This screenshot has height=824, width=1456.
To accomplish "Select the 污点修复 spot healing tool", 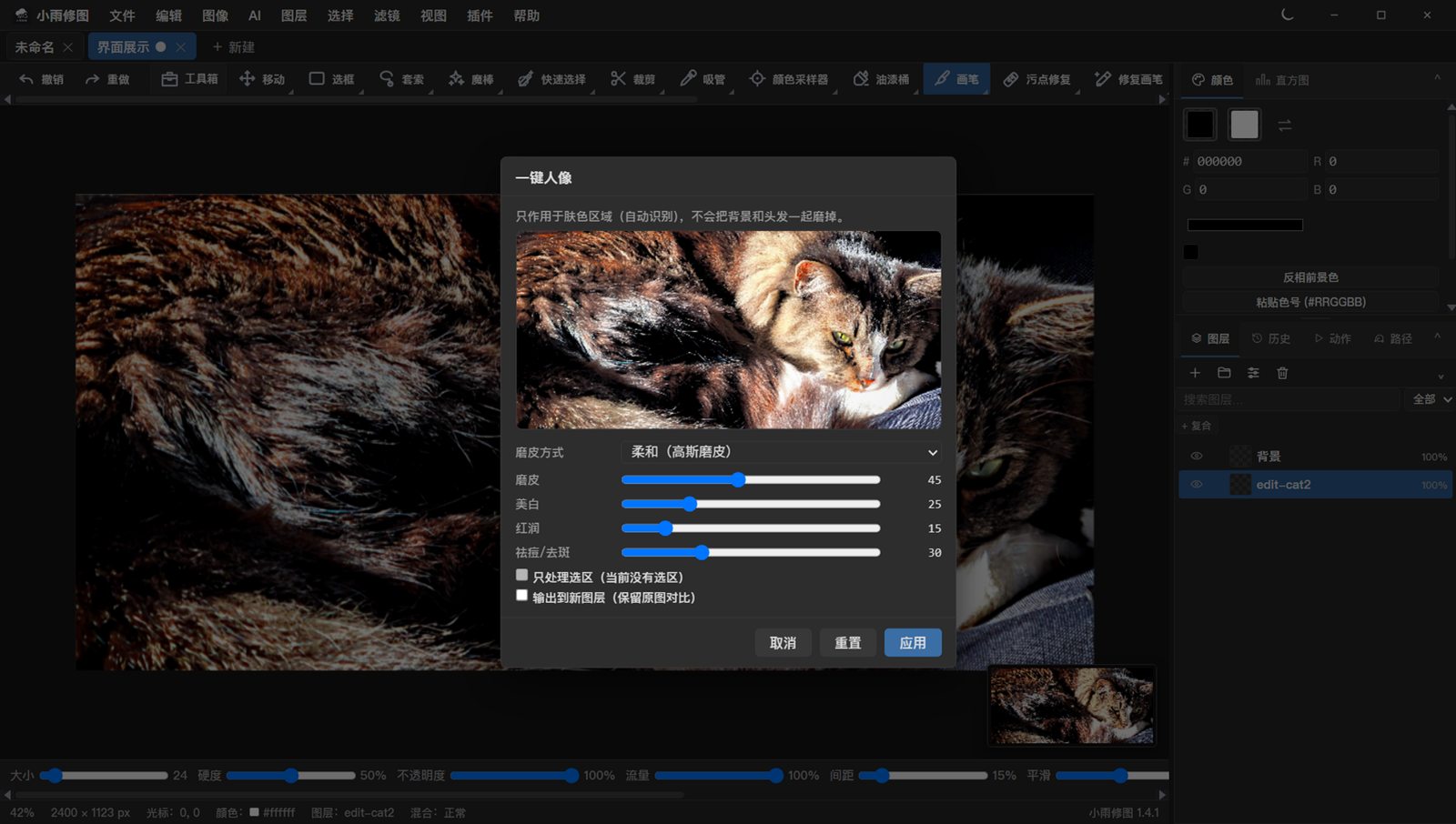I will pyautogui.click(x=1036, y=79).
